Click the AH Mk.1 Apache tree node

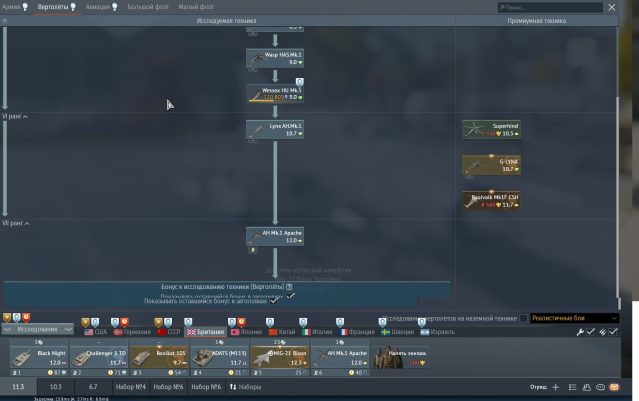pos(274,236)
